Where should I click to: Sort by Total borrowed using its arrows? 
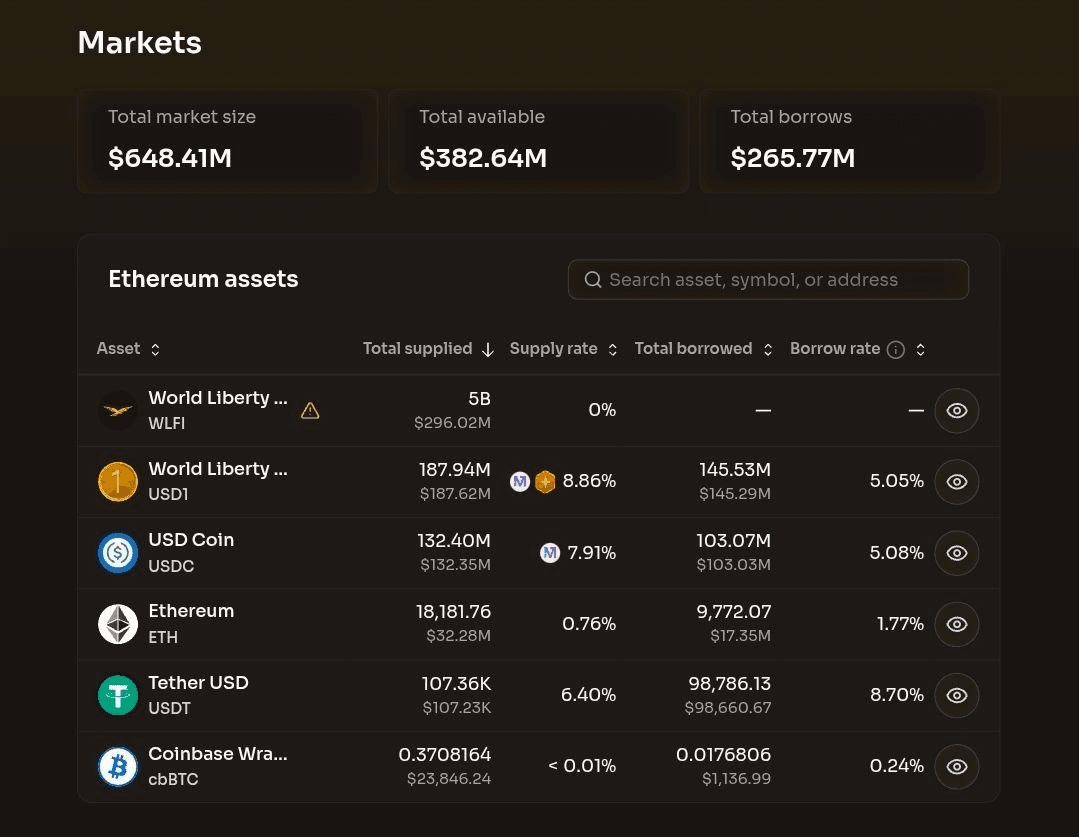coord(768,350)
